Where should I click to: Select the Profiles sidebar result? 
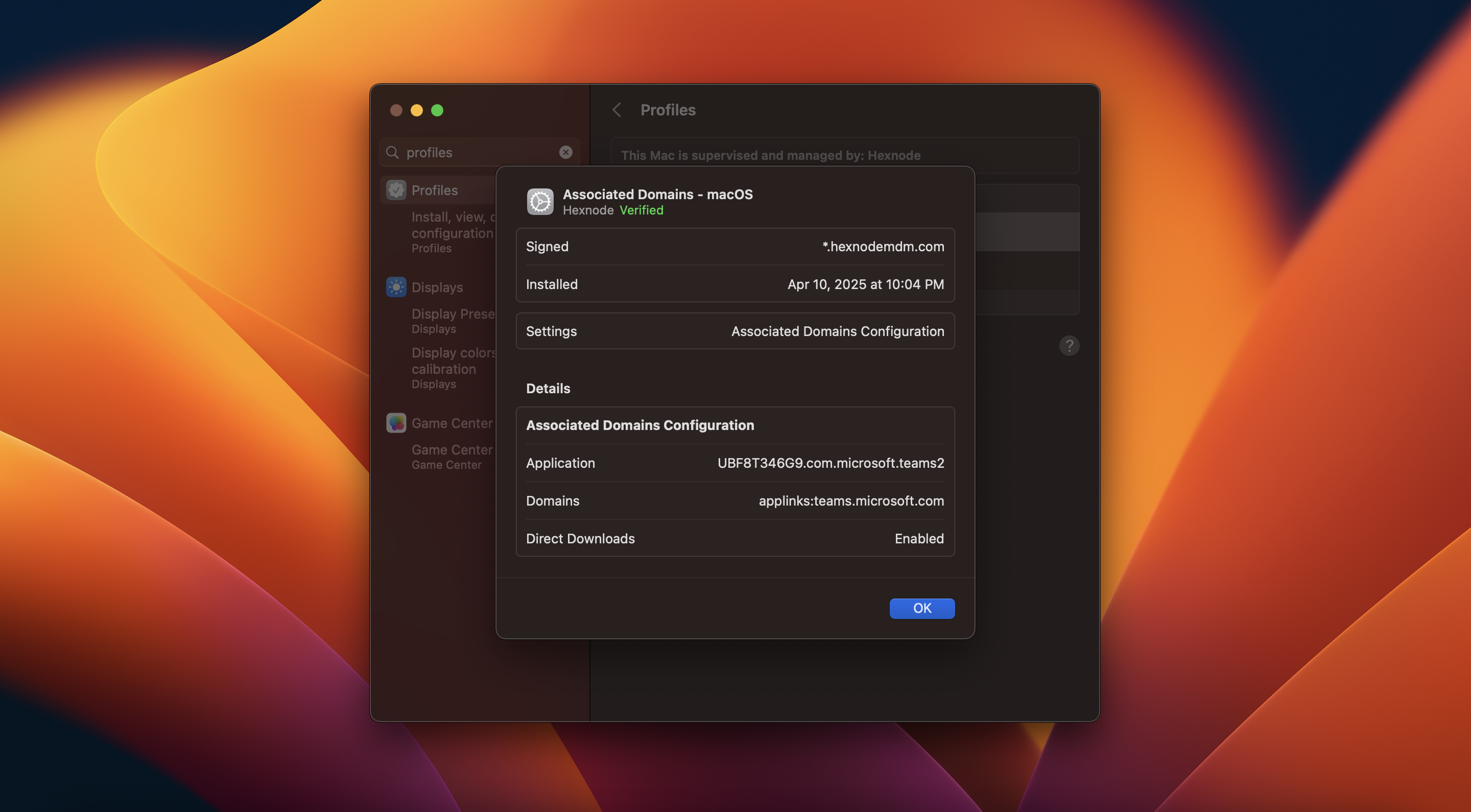[438, 189]
